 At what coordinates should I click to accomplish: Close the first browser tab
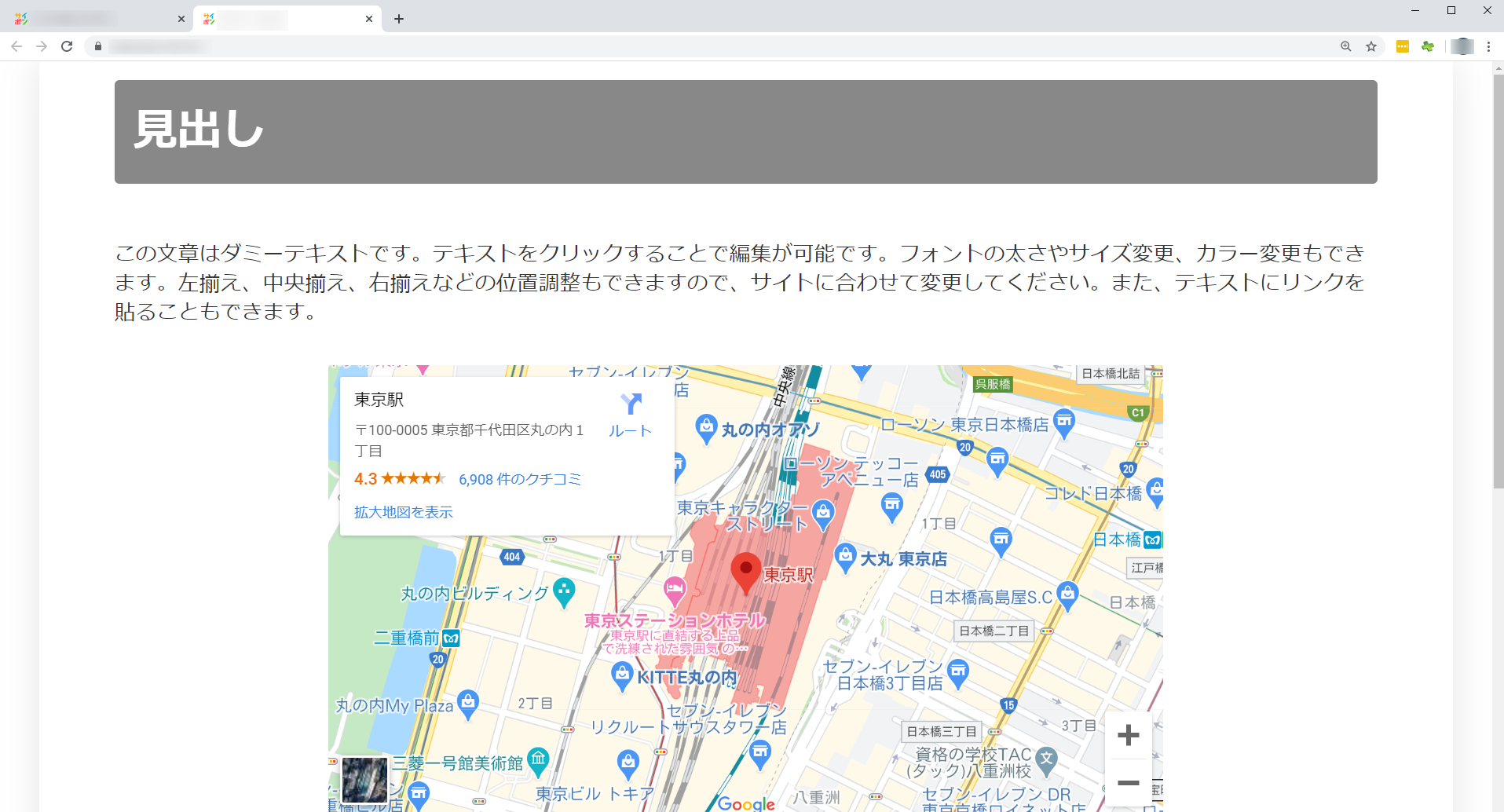[x=181, y=19]
